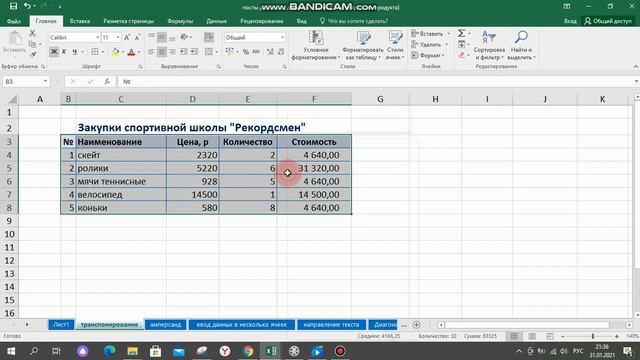Apply comma thousands separator style

click(256, 52)
